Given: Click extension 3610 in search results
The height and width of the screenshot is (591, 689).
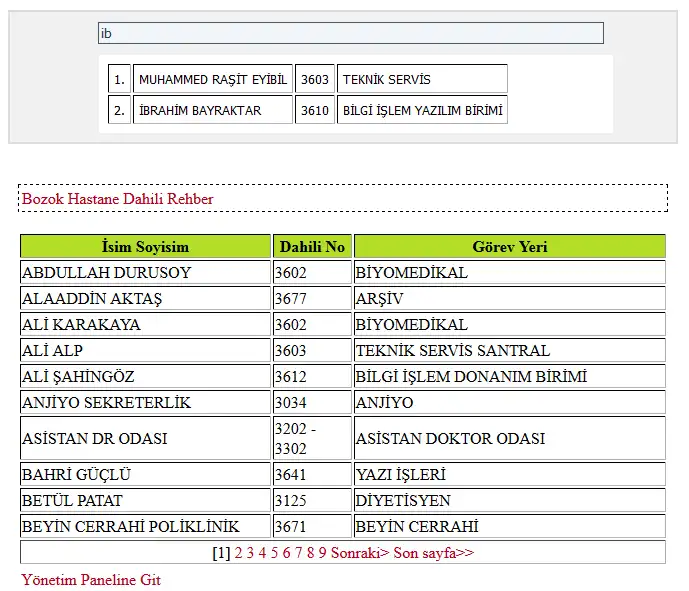Looking at the screenshot, I should (315, 110).
